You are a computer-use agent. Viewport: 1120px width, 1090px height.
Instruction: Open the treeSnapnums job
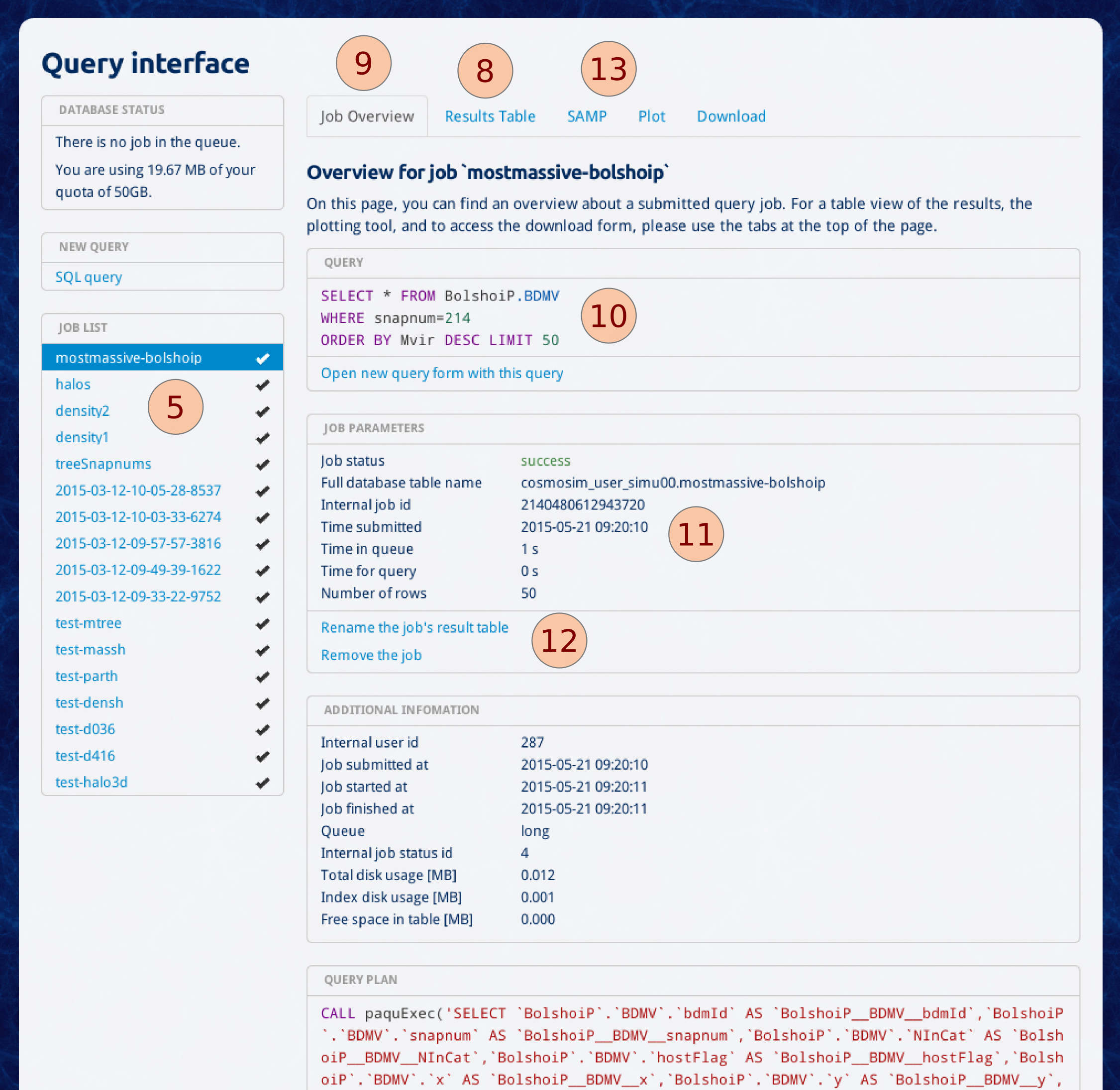103,464
